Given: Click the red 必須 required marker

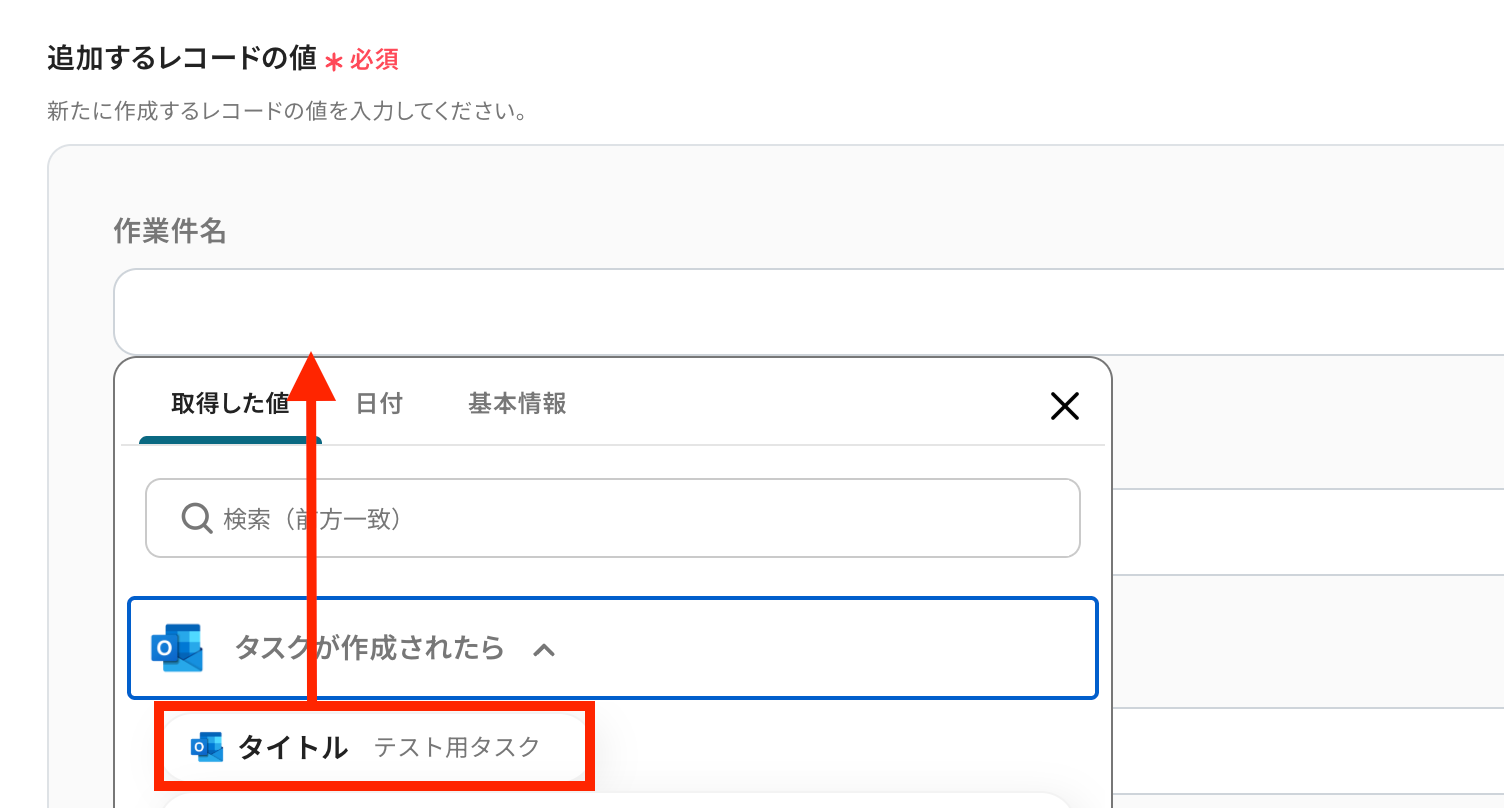Looking at the screenshot, I should 374,60.
